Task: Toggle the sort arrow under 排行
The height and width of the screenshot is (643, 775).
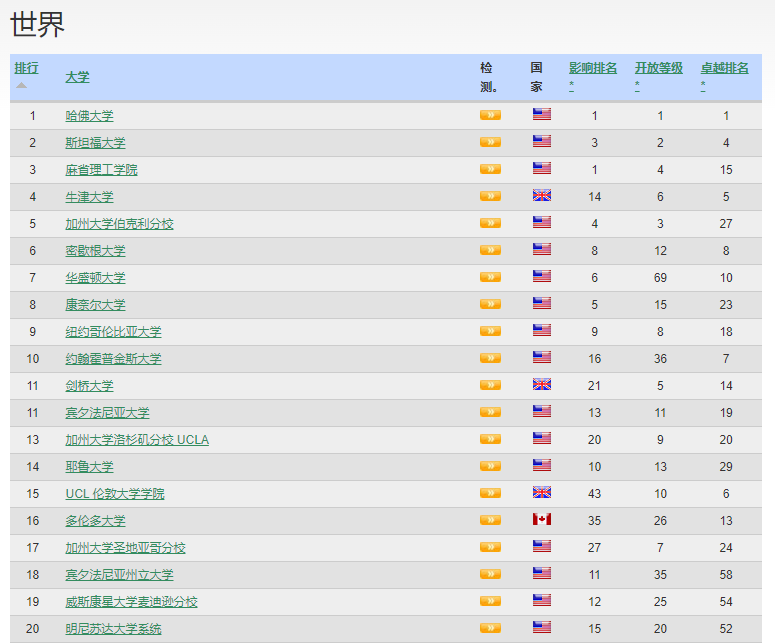Action: pyautogui.click(x=21, y=86)
